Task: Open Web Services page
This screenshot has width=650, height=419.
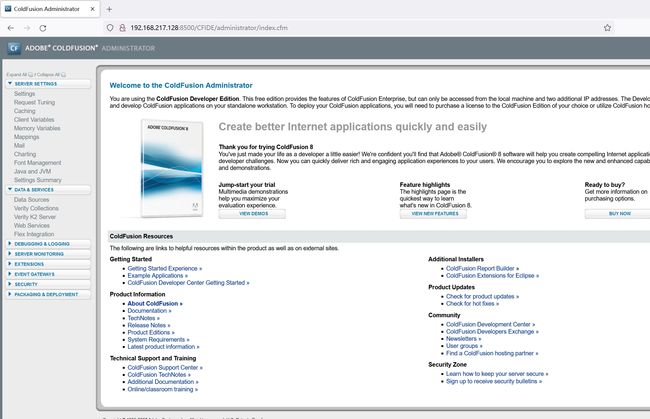Action: pyautogui.click(x=32, y=225)
